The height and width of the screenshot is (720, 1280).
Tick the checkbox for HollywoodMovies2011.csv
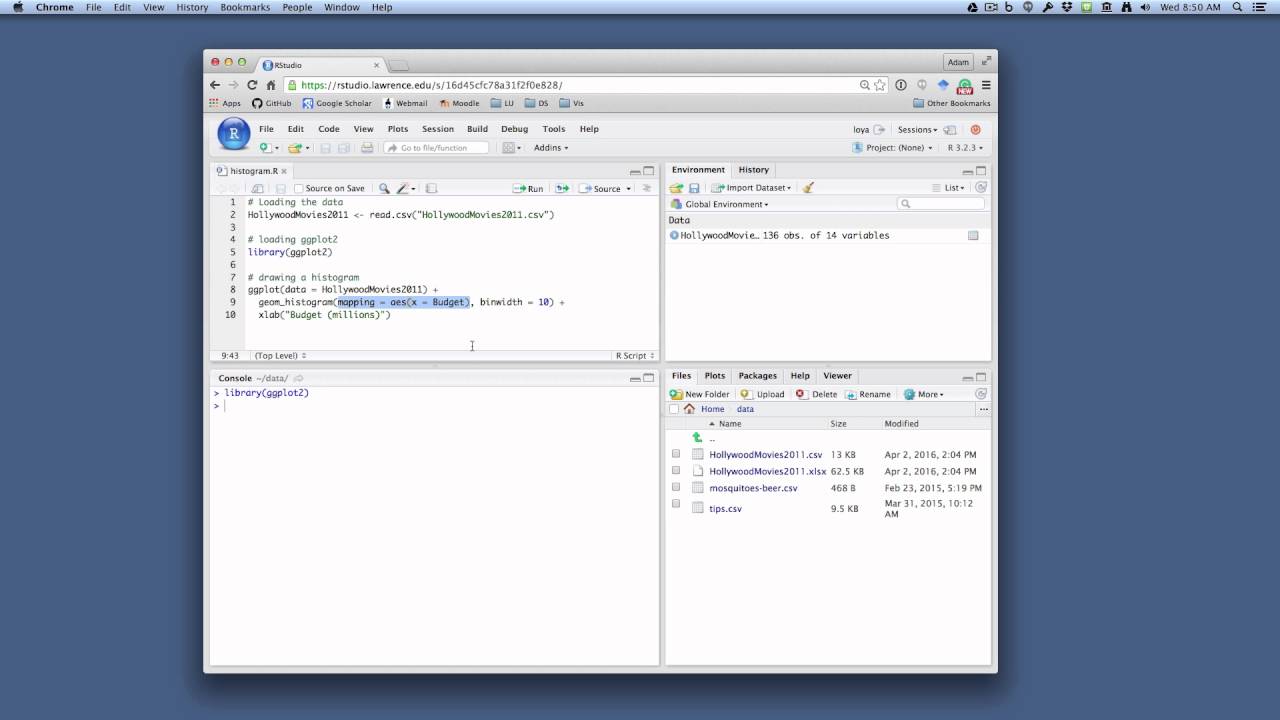point(676,454)
